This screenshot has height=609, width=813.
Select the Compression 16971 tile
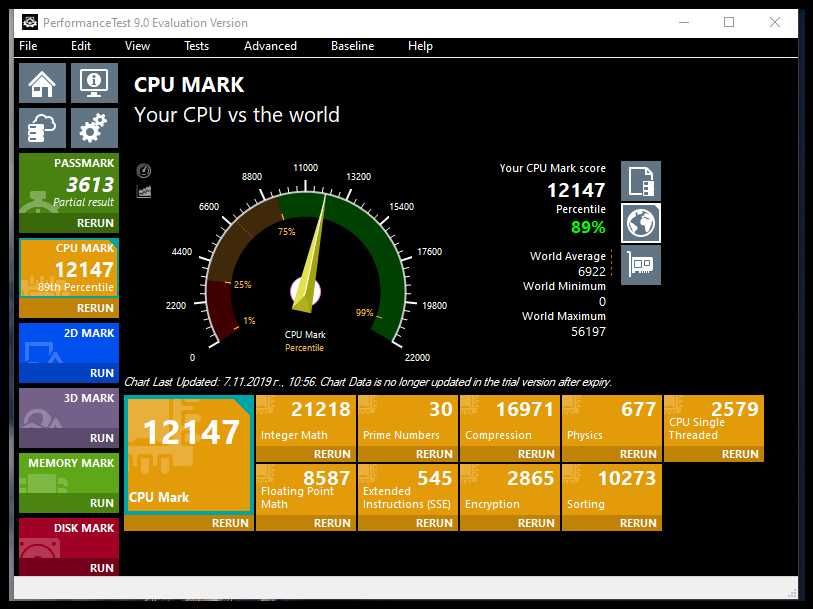click(510, 421)
